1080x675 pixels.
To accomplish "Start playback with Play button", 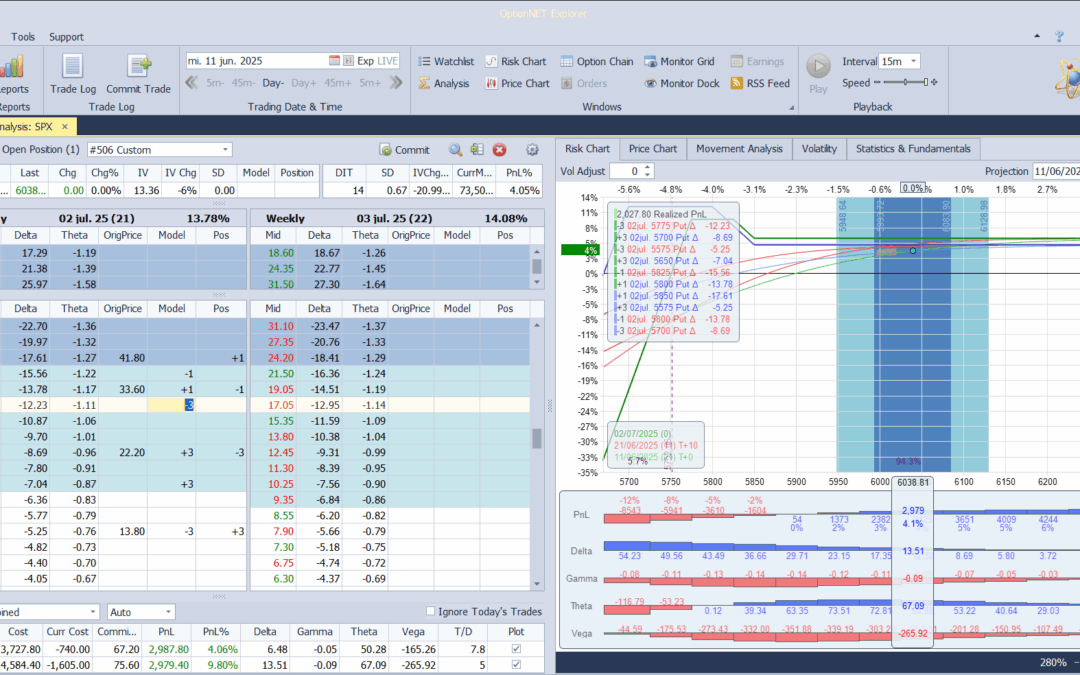I will point(818,73).
